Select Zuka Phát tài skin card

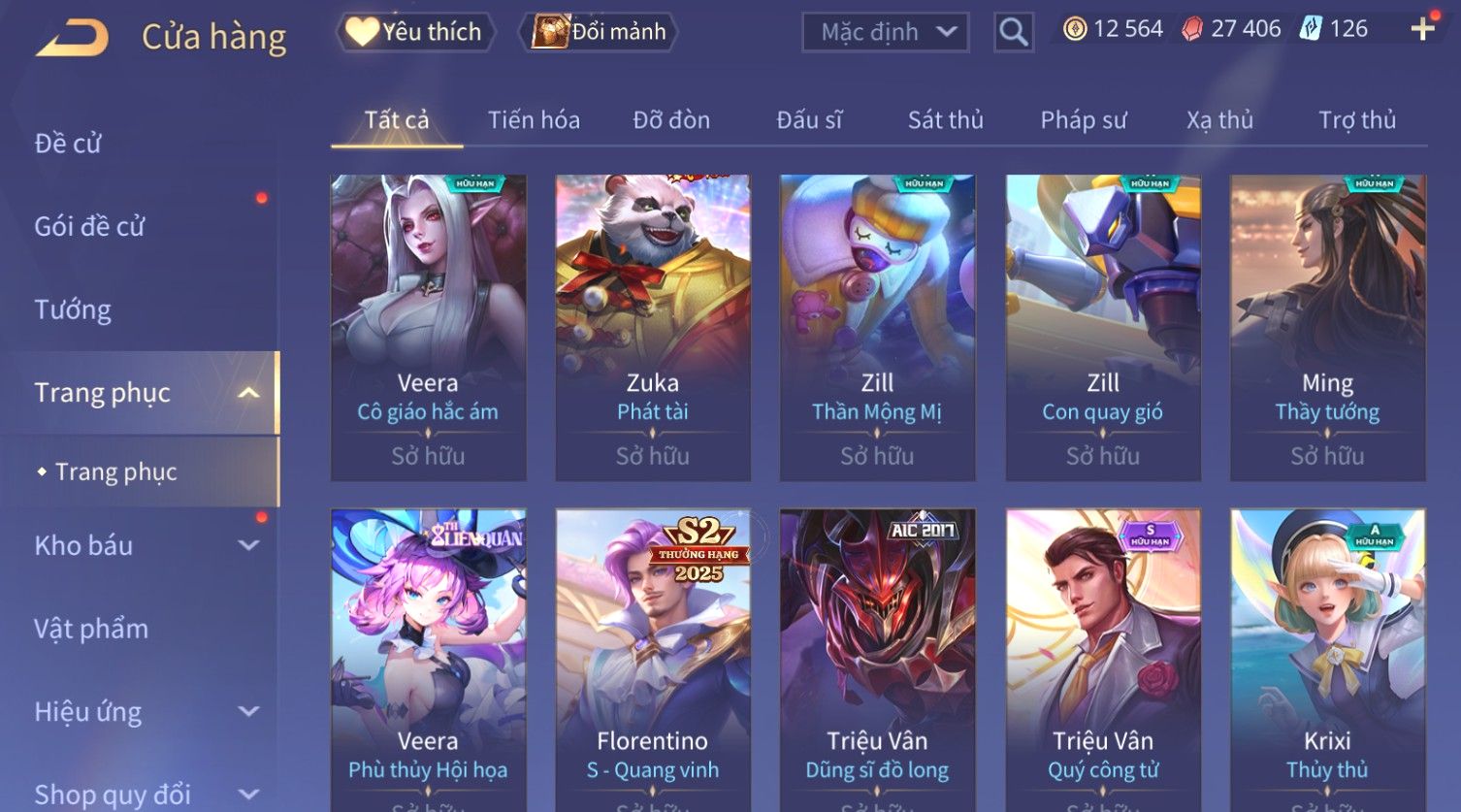pyautogui.click(x=653, y=328)
